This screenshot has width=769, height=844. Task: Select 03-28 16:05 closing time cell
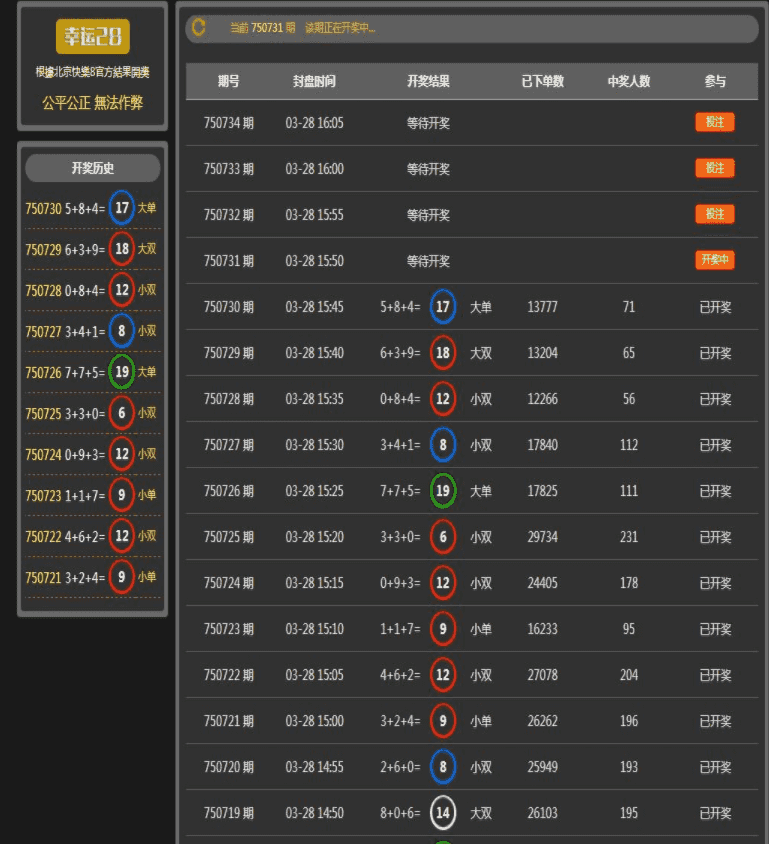(314, 123)
